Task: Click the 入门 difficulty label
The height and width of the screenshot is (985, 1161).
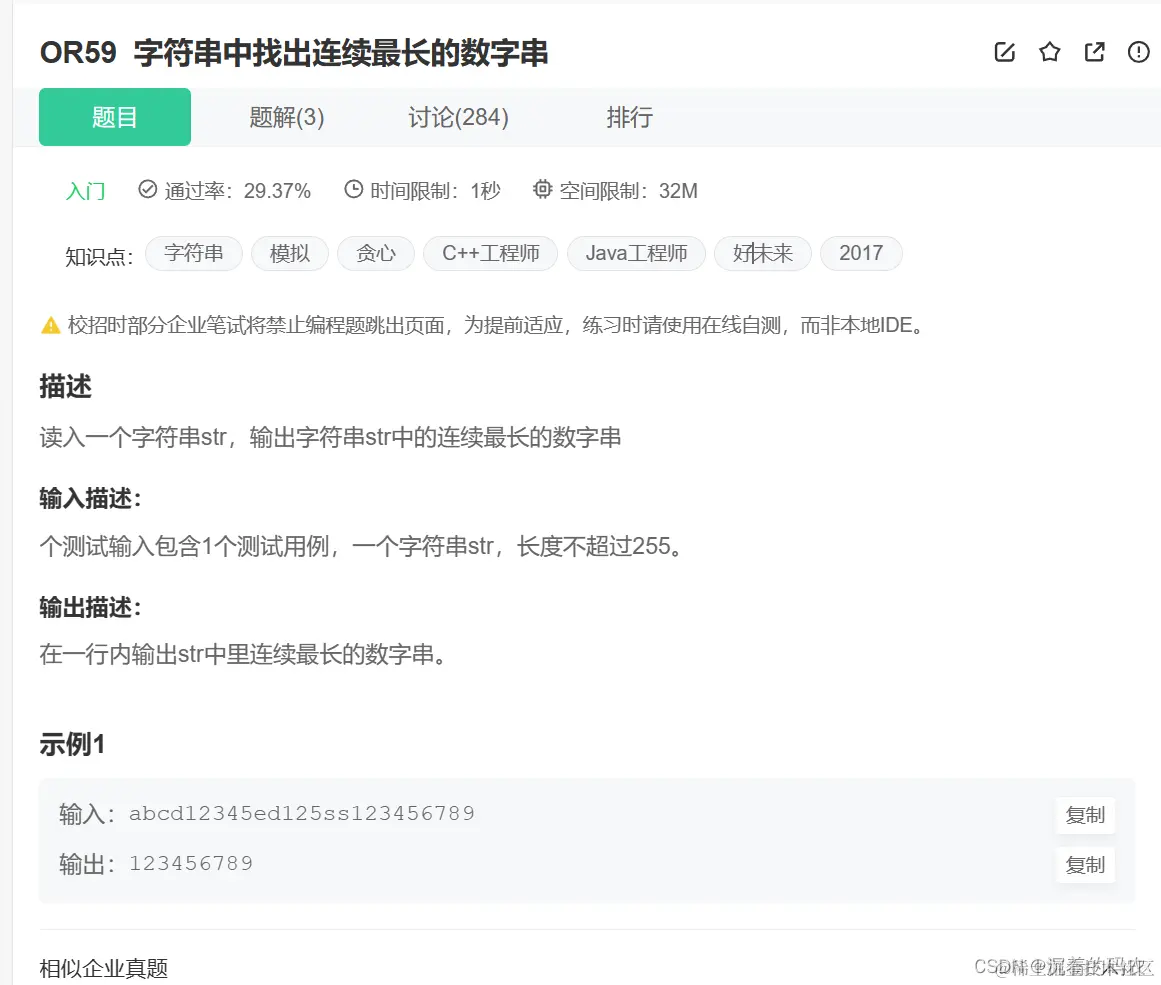Action: pyautogui.click(x=86, y=190)
